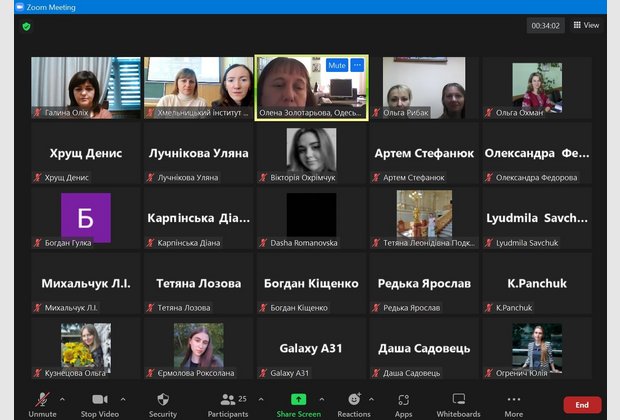Screen dimensions: 620x420
Task: Select the Даша Садовець participant tile
Action: tap(424, 348)
